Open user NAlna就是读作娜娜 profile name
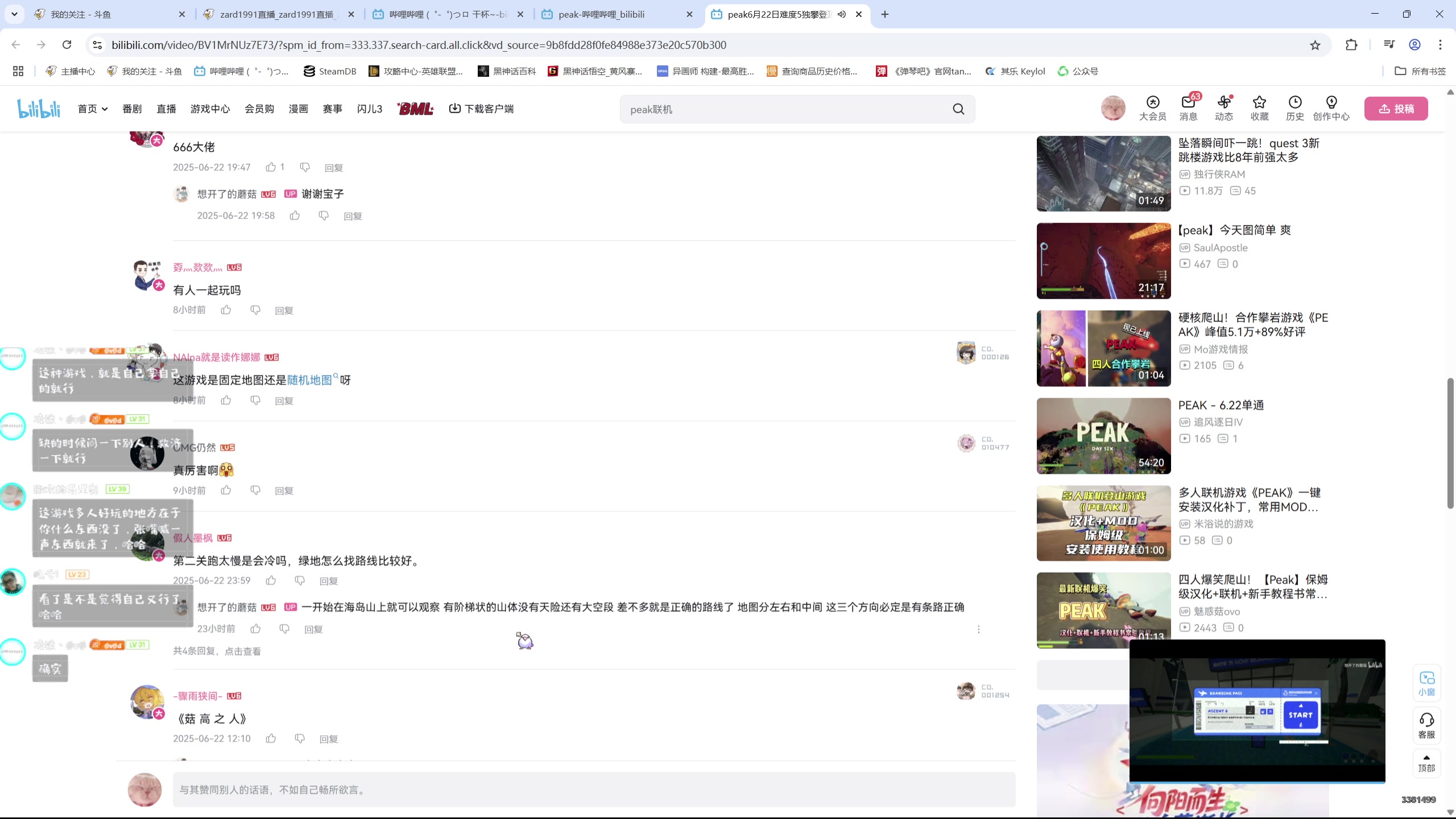This screenshot has width=1456, height=819. tap(216, 357)
